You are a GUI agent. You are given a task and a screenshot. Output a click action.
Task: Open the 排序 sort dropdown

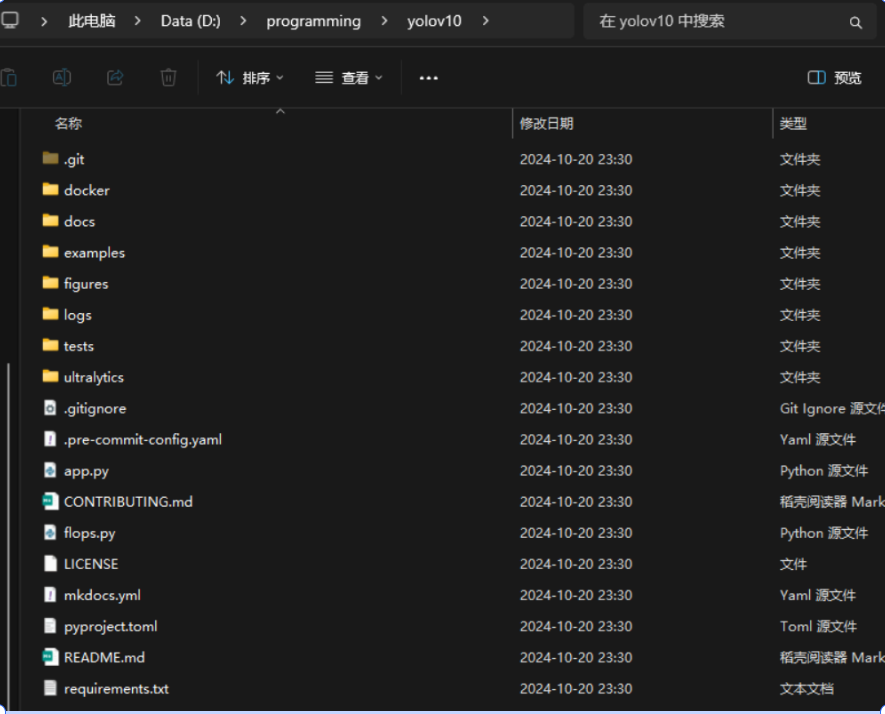pyautogui.click(x=249, y=78)
